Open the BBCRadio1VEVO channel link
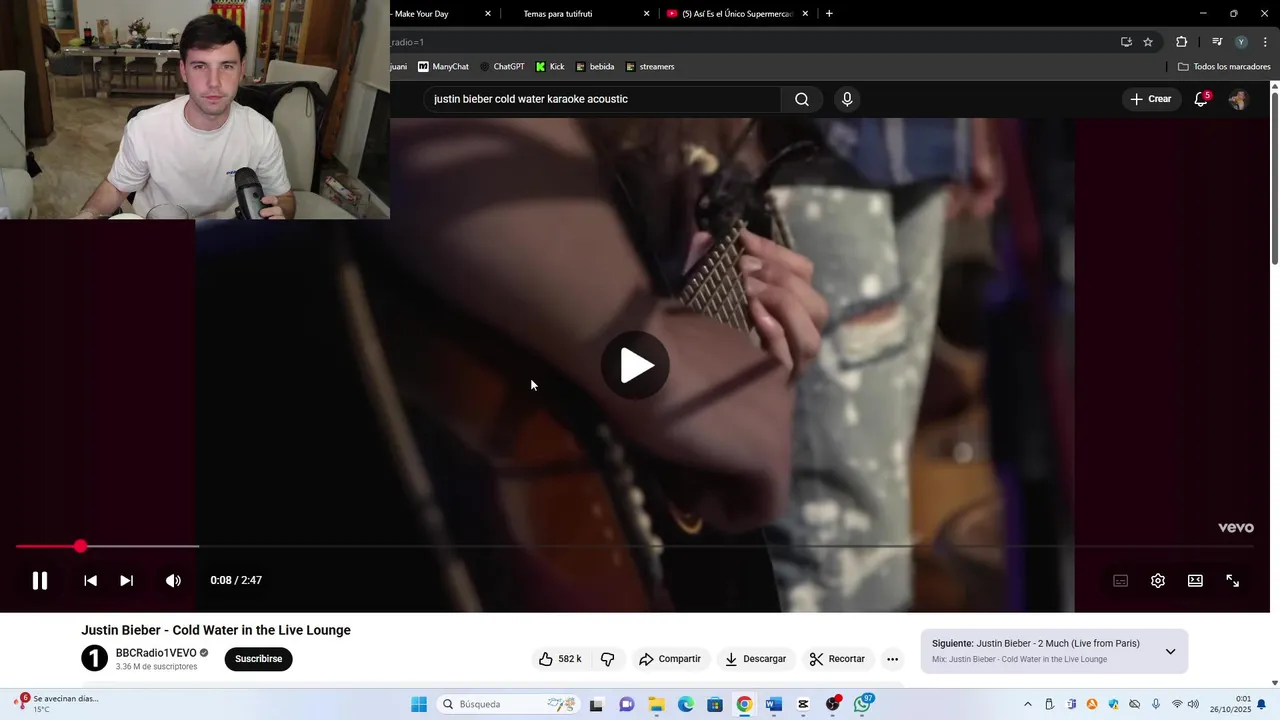1280x720 pixels. (156, 653)
